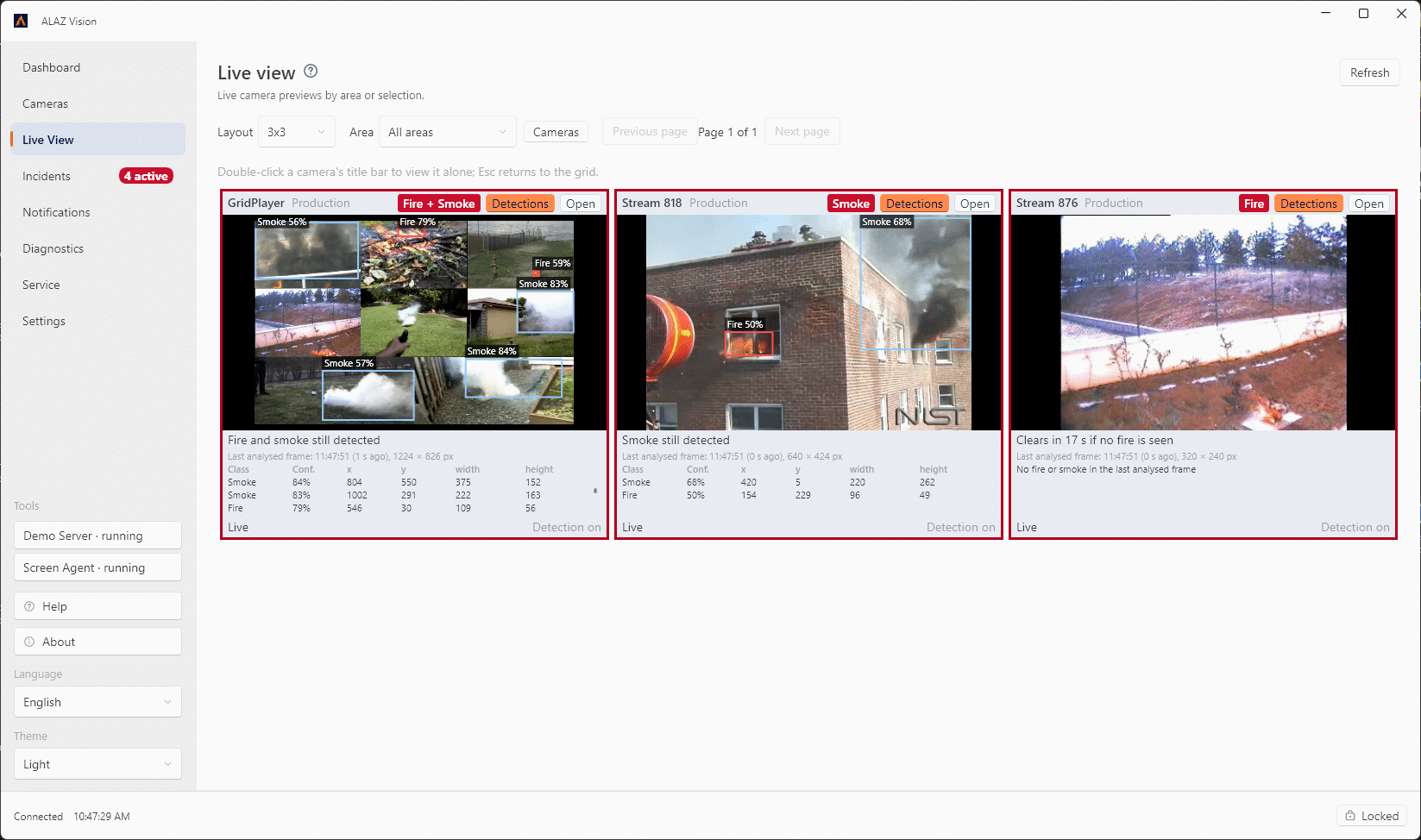Viewport: 1421px width, 840px height.
Task: Click the 'Fire 50%' detection label on Stream 818
Action: pos(745,324)
